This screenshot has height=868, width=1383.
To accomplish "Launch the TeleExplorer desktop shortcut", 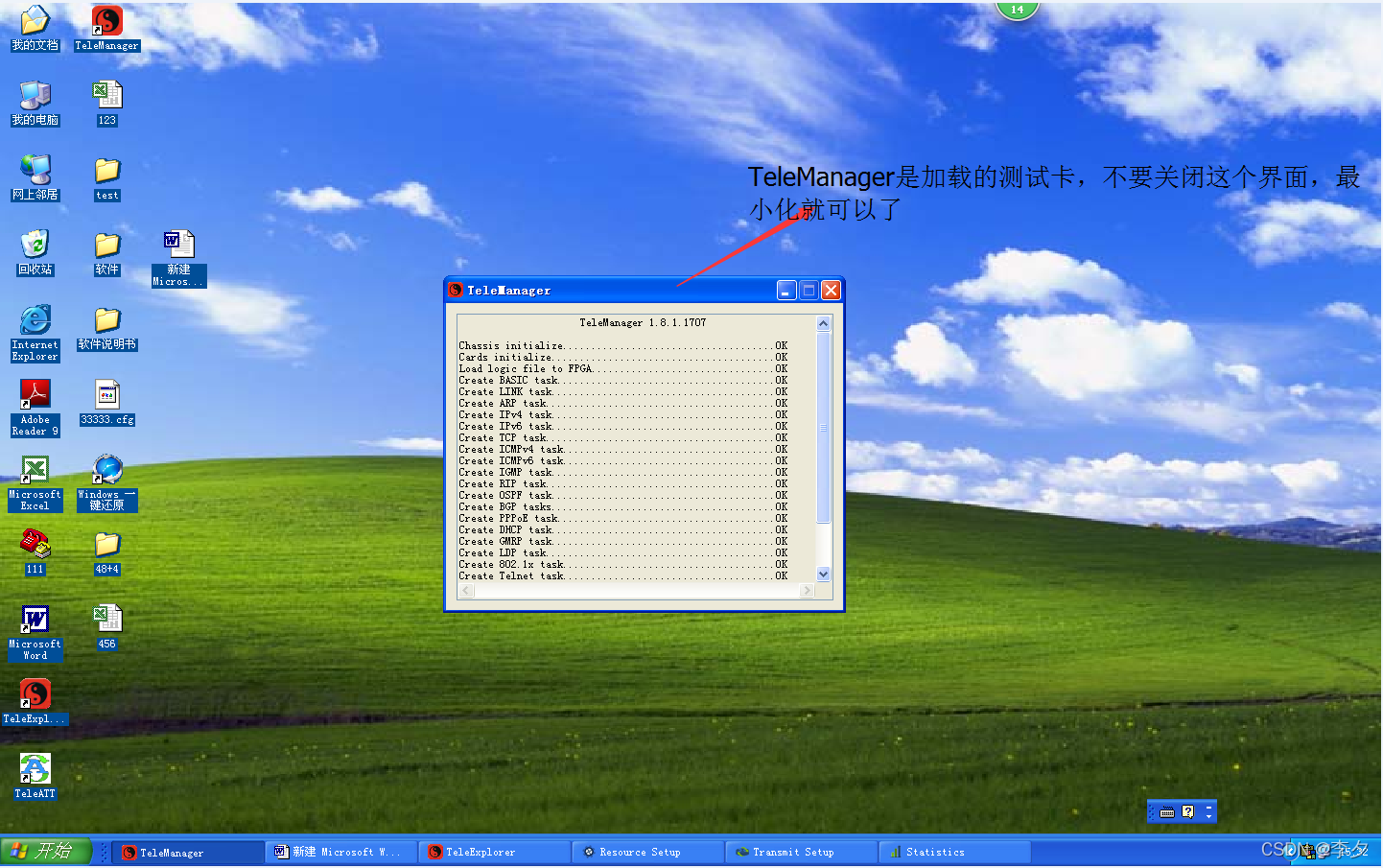I will 35,700.
